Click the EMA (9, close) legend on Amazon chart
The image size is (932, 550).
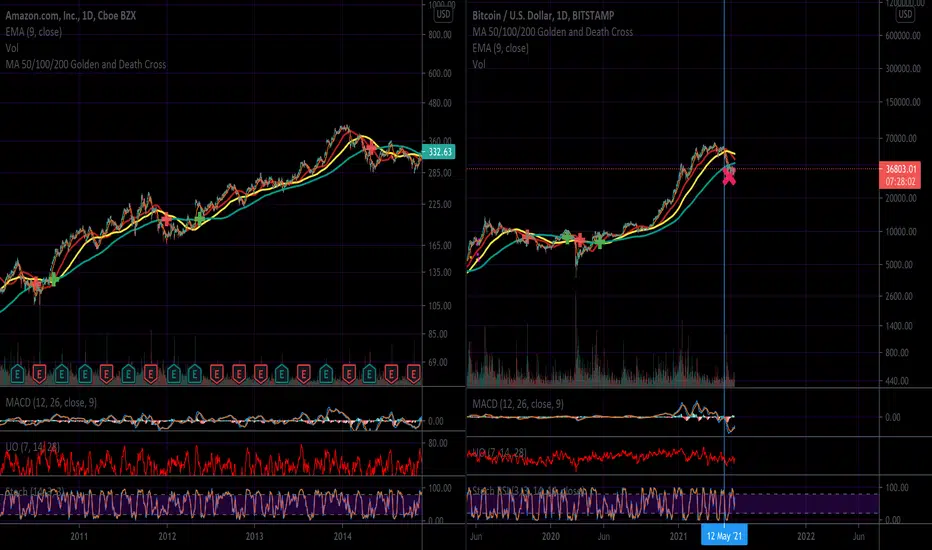click(33, 32)
